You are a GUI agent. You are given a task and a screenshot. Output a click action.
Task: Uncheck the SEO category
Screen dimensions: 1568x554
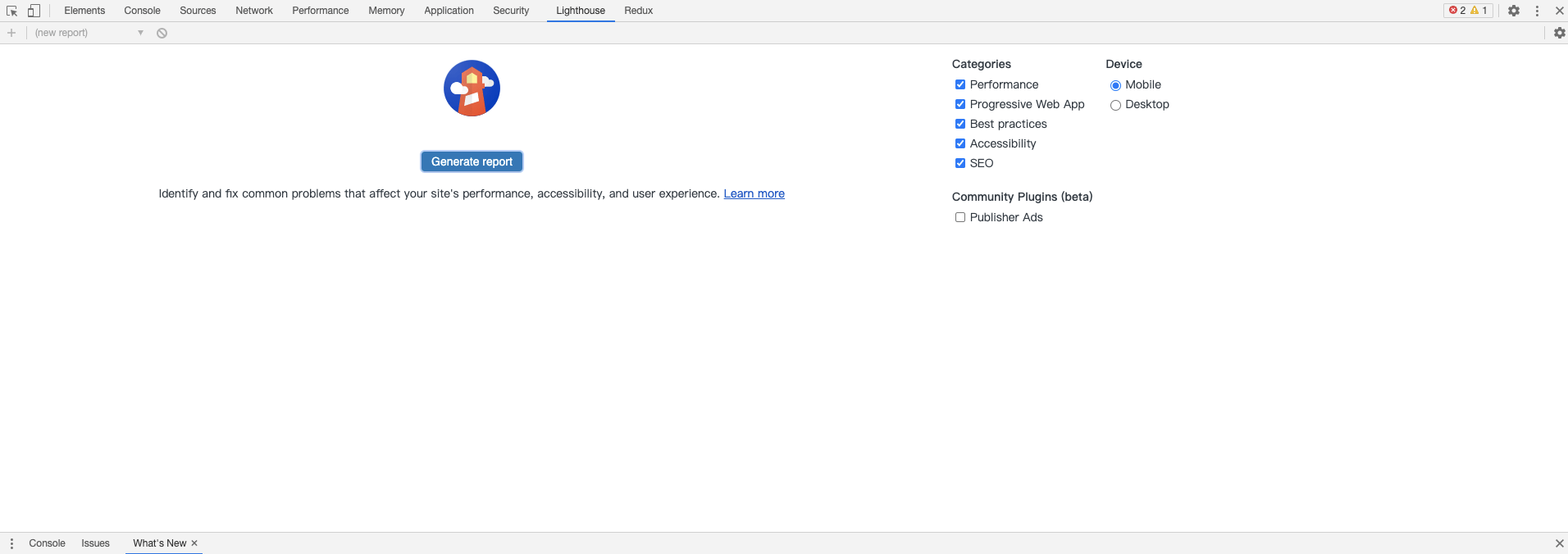pos(960,163)
